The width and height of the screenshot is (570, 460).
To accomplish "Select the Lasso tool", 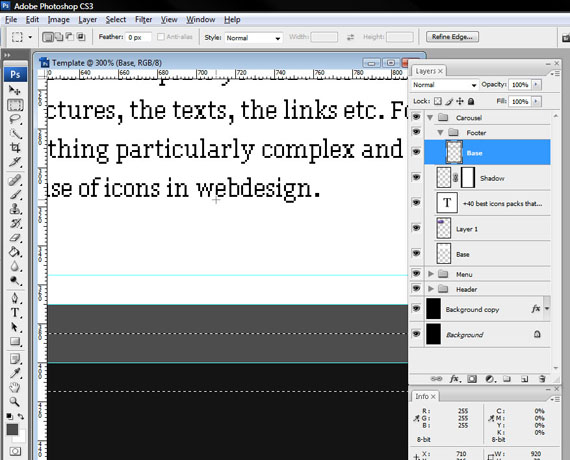I will tap(15, 119).
